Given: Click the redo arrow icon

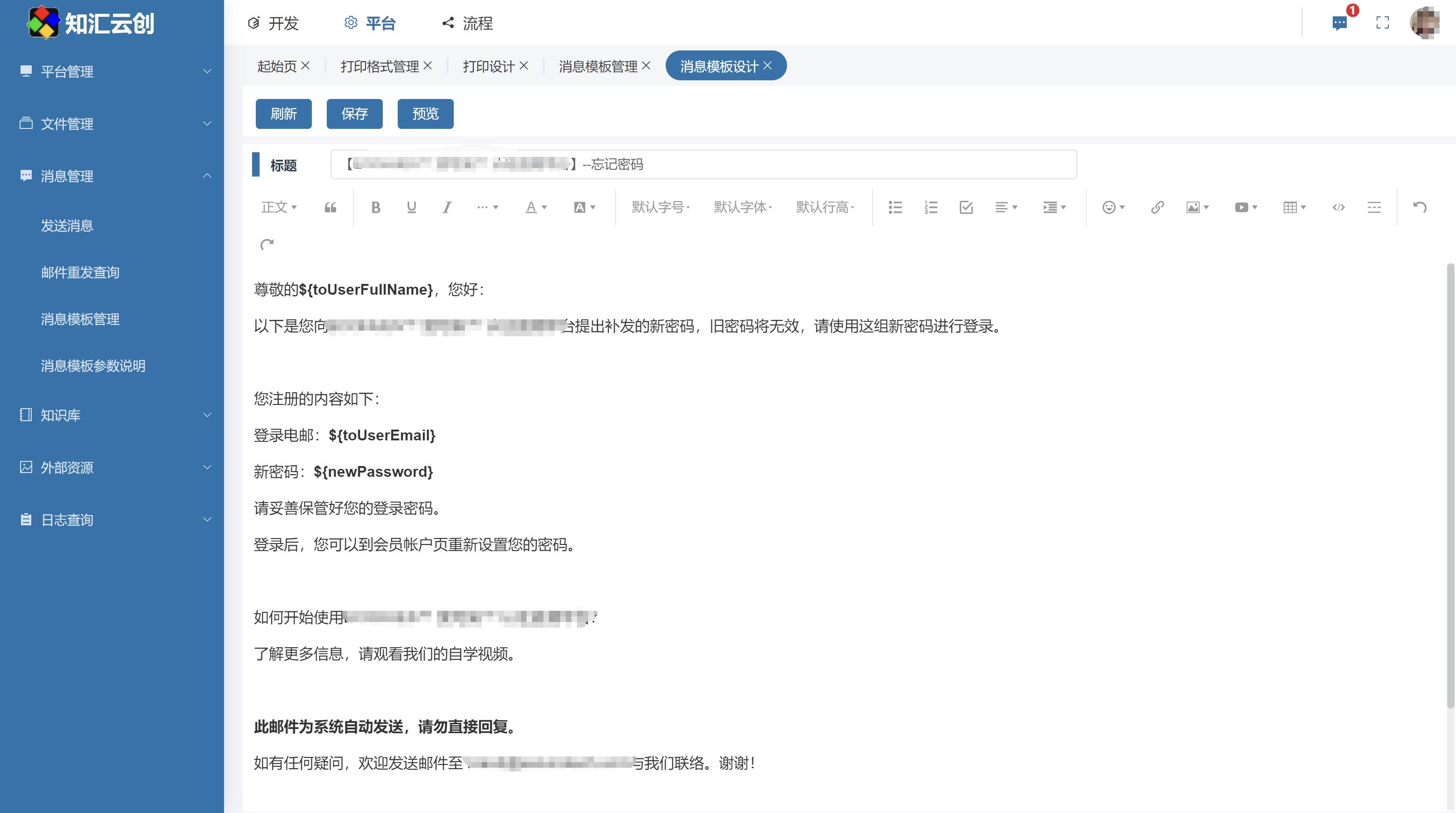Looking at the screenshot, I should (267, 244).
